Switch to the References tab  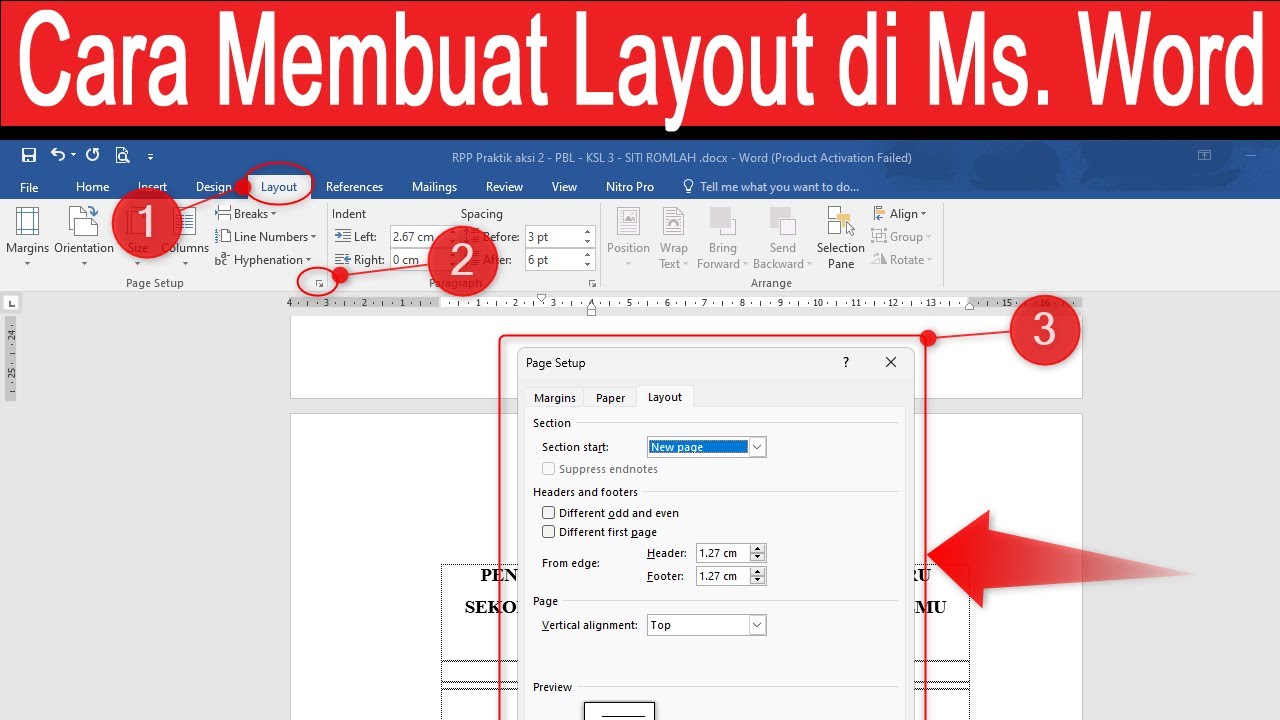[354, 187]
